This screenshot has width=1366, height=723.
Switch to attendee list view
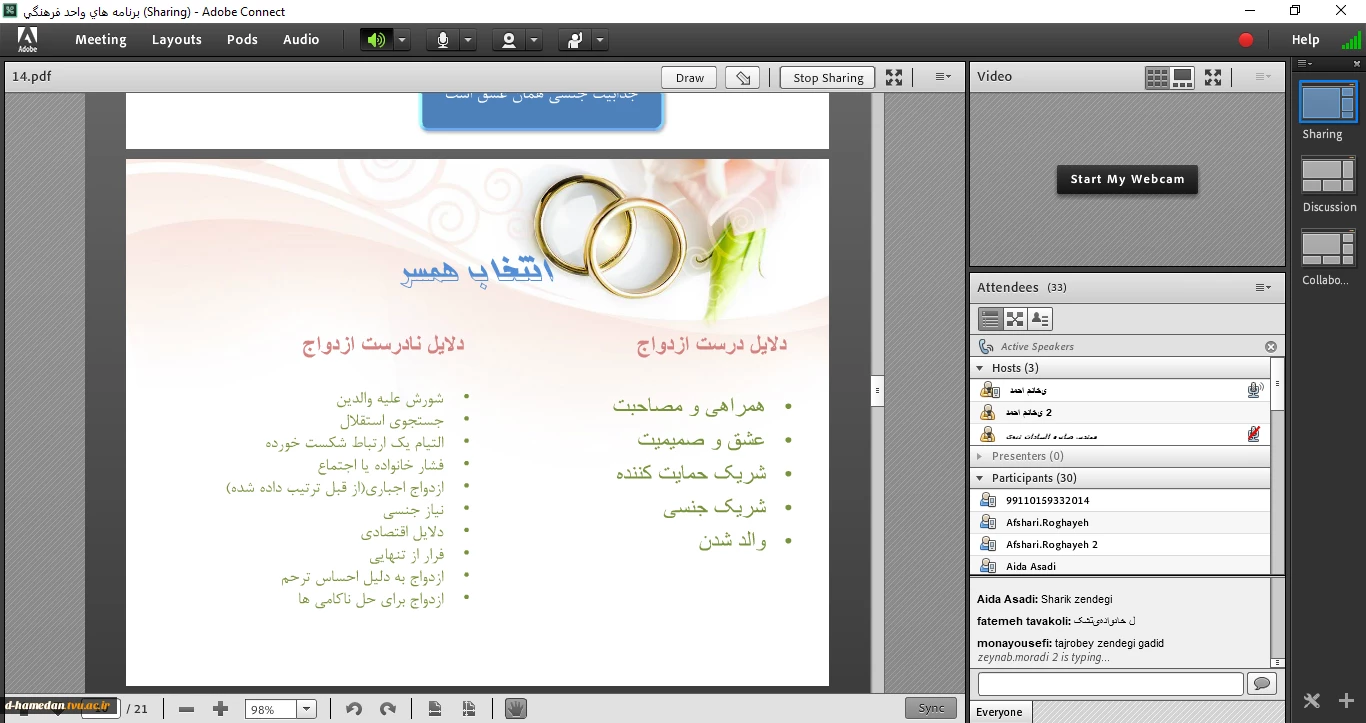coord(990,319)
